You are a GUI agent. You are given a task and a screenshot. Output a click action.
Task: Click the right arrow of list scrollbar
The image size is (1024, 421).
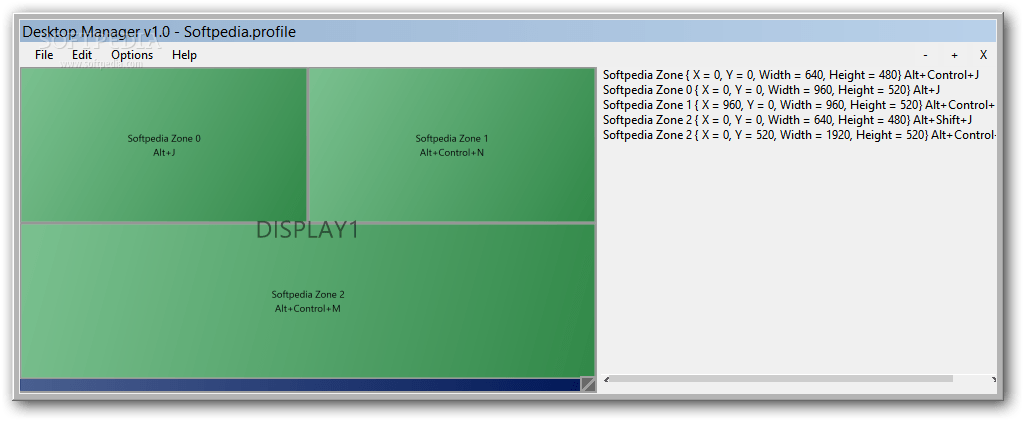coord(993,379)
